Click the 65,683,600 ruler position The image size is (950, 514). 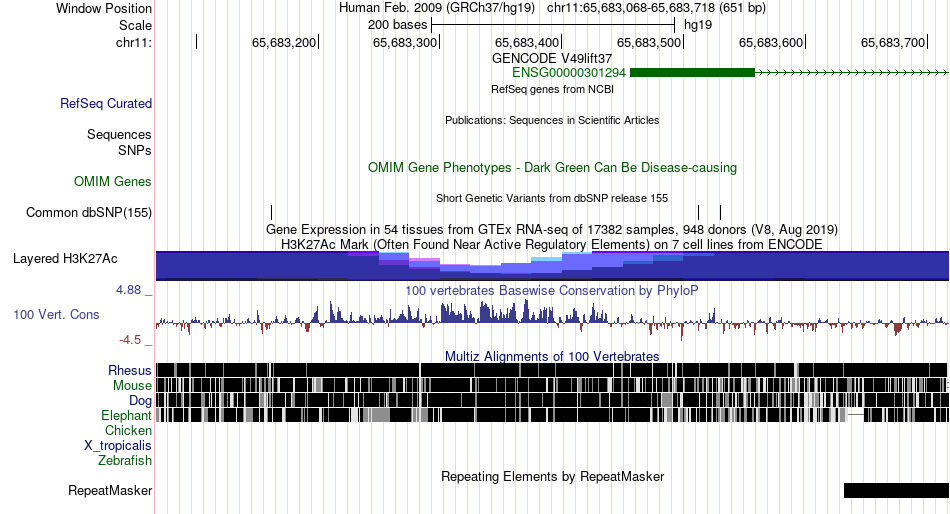point(771,42)
